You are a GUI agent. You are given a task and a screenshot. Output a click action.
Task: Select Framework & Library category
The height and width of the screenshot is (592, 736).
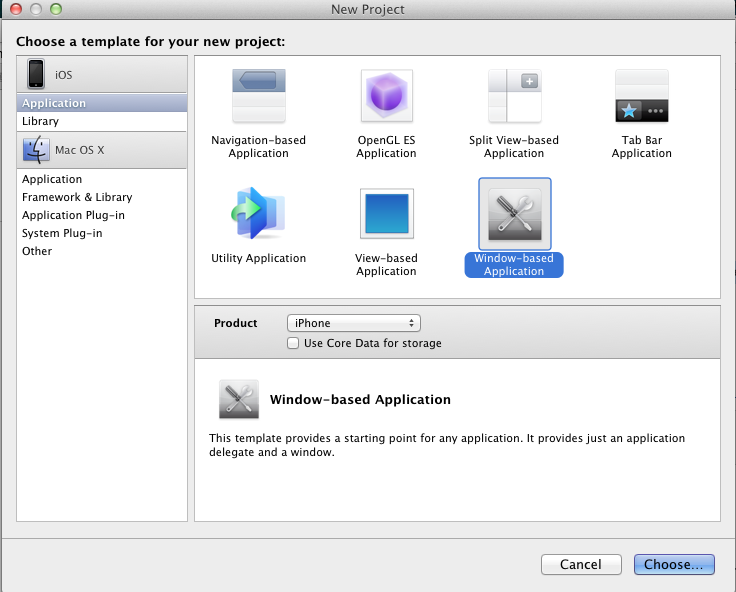102,197
